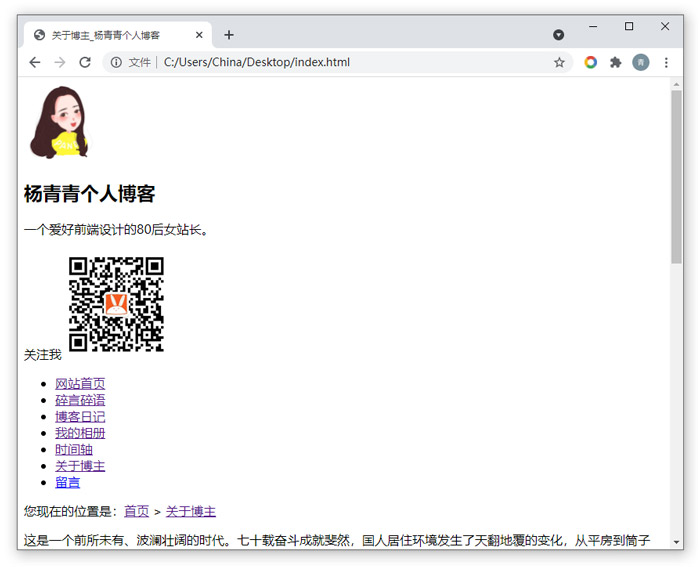Viewport: 700px width, 567px height.
Task: Click the 关注我 label
Action: coord(42,355)
